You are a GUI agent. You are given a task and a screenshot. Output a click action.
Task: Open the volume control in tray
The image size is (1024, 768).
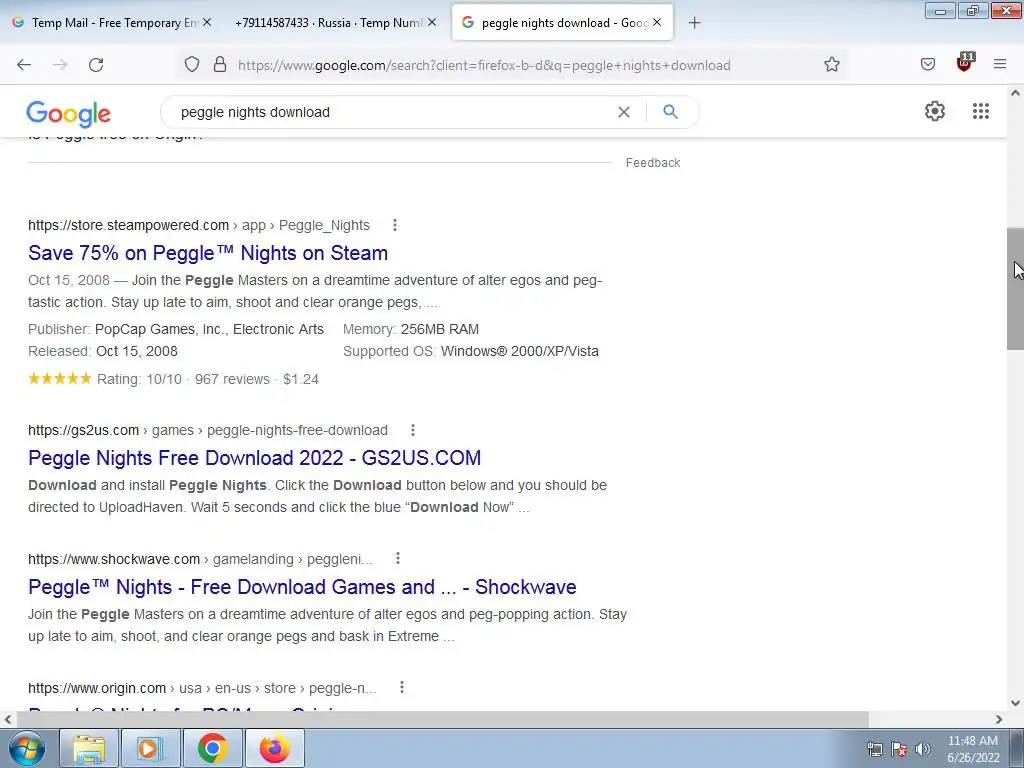tap(922, 748)
